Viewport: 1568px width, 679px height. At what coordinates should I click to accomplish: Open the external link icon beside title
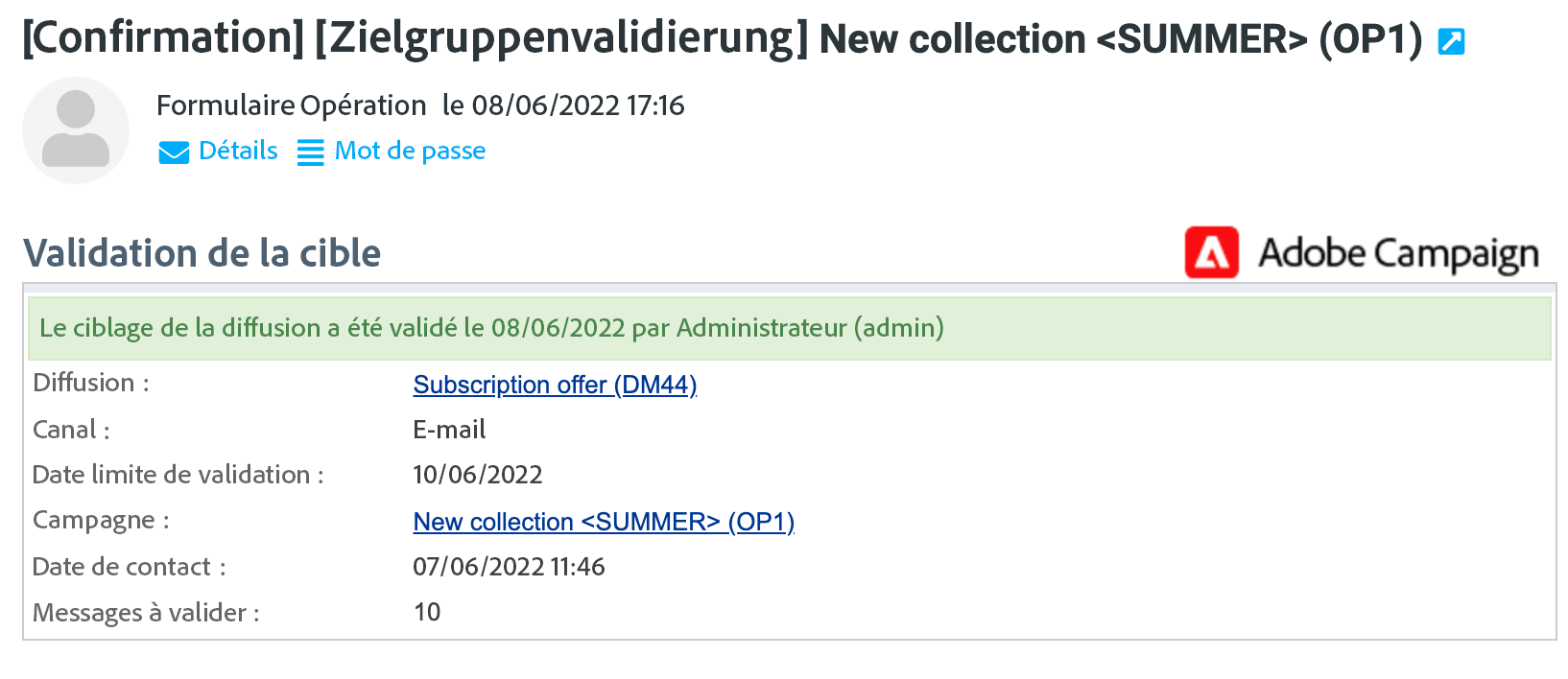tap(1451, 41)
